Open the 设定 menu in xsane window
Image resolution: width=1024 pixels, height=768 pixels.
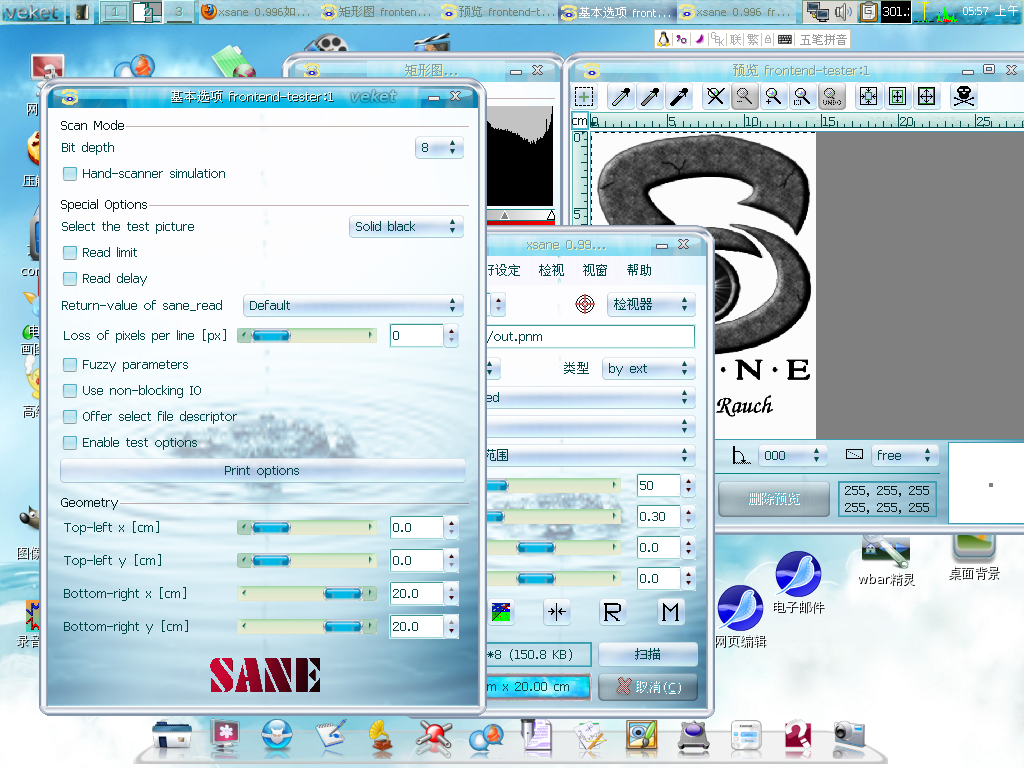pyautogui.click(x=504, y=270)
